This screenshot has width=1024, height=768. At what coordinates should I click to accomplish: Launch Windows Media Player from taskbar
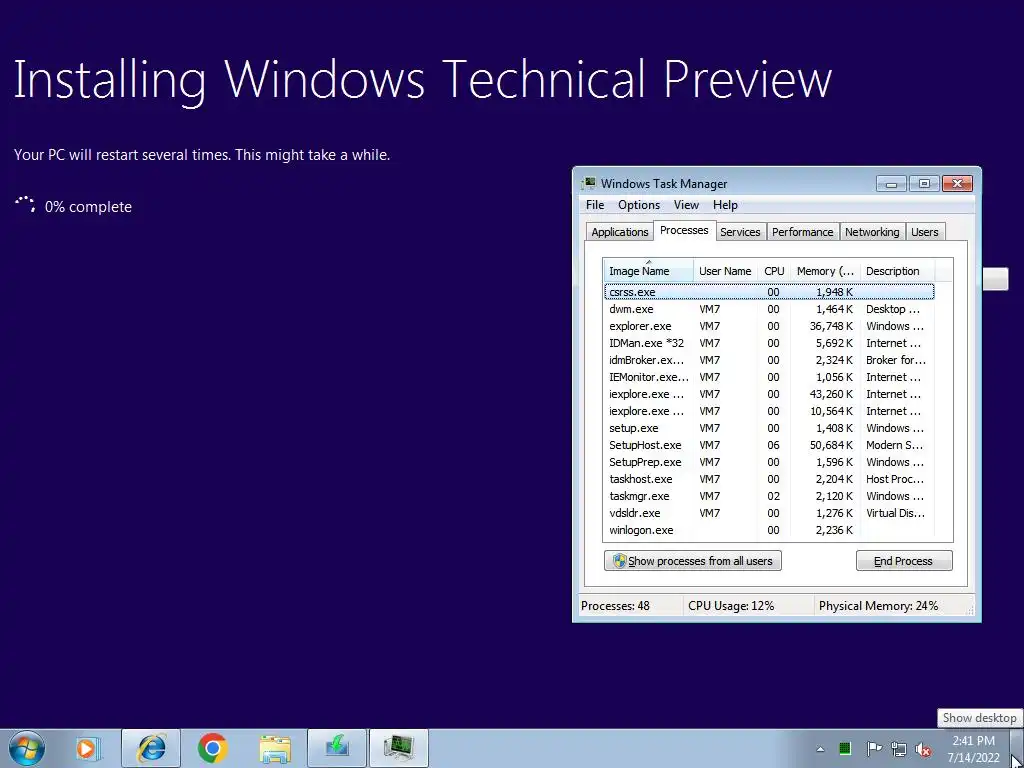[87, 748]
